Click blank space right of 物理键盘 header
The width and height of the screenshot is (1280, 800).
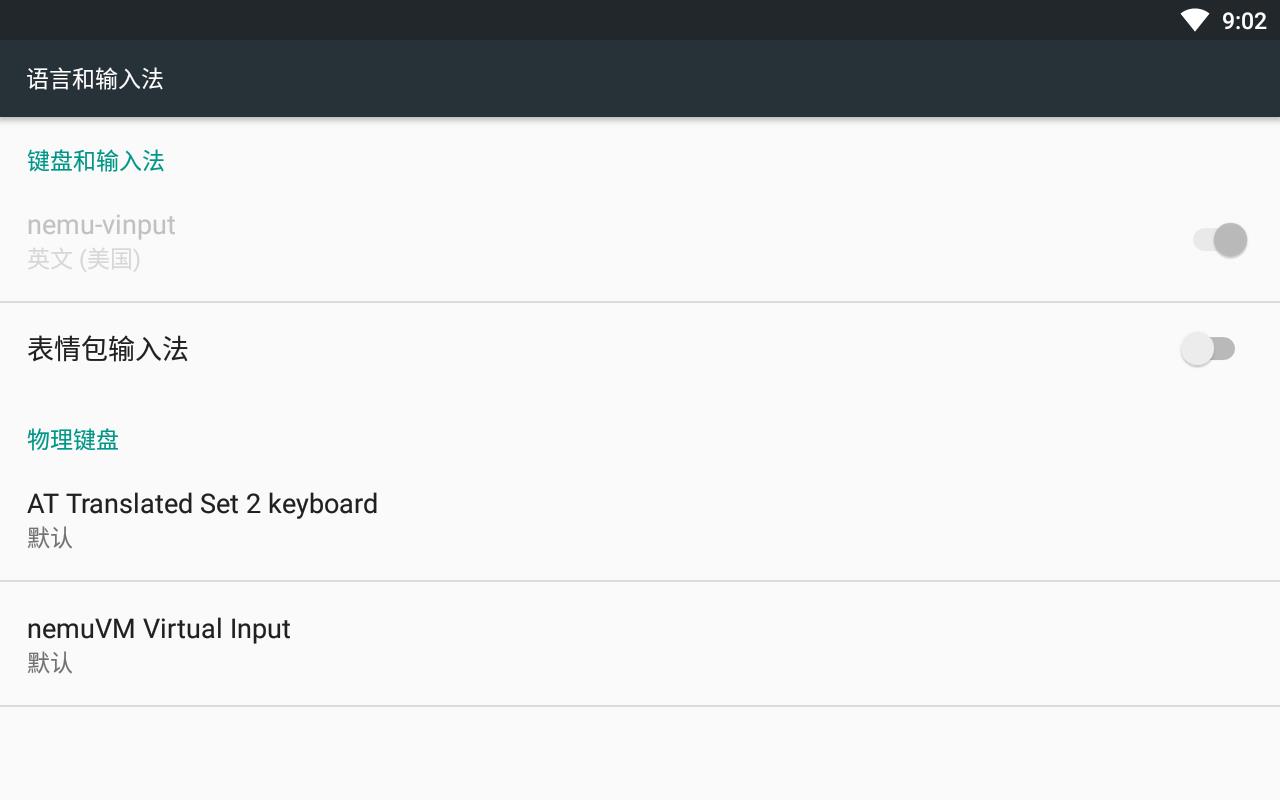click(700, 439)
